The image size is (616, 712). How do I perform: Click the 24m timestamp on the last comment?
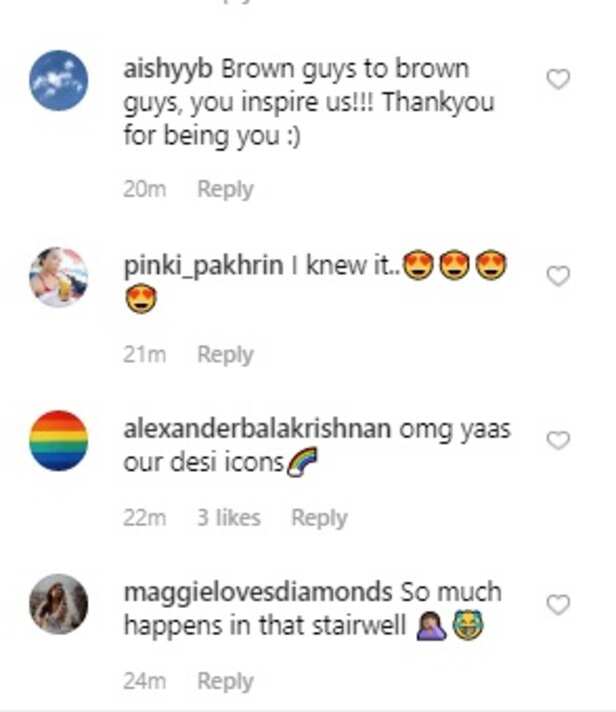[145, 681]
